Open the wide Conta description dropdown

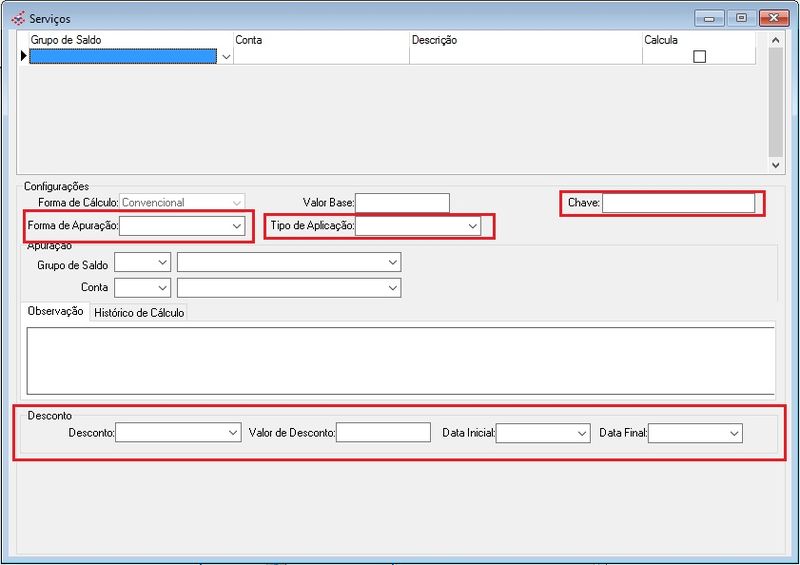tap(392, 288)
